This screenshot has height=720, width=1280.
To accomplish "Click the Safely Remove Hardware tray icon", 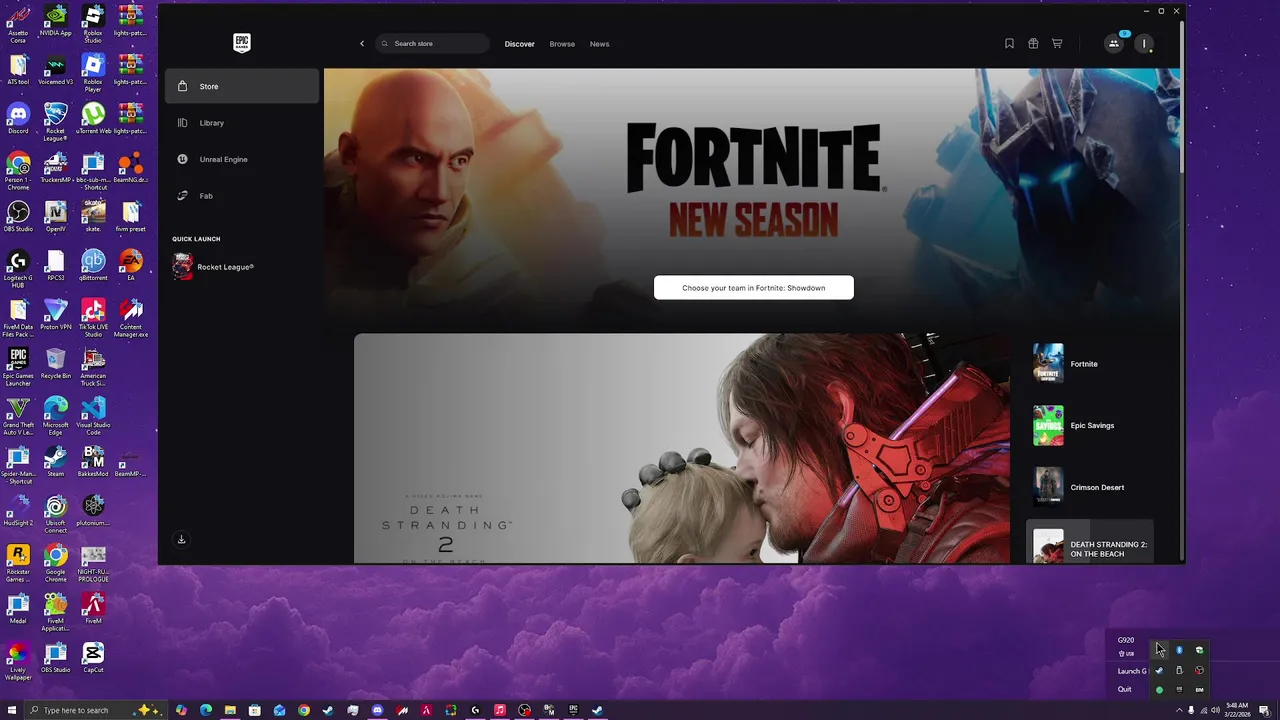I will pyautogui.click(x=1180, y=670).
